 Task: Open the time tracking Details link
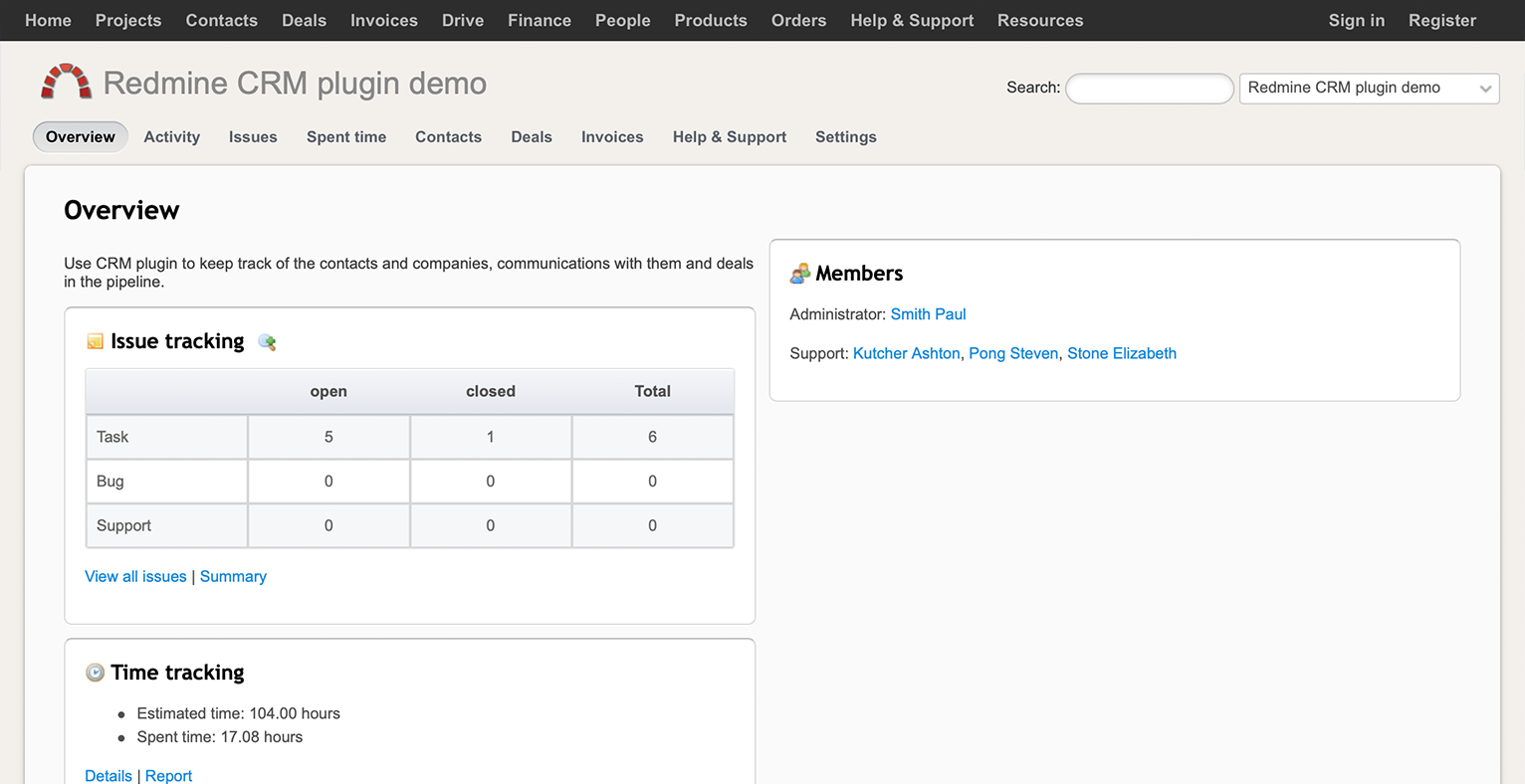109,776
